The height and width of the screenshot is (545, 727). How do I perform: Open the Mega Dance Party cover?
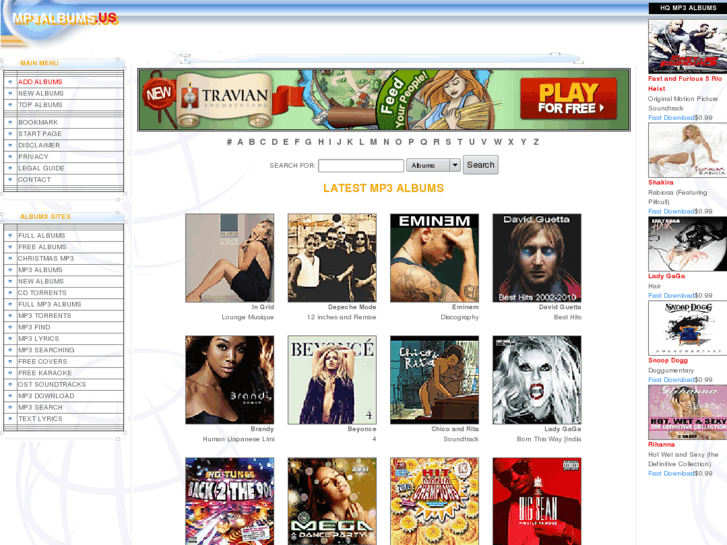pyautogui.click(x=332, y=501)
